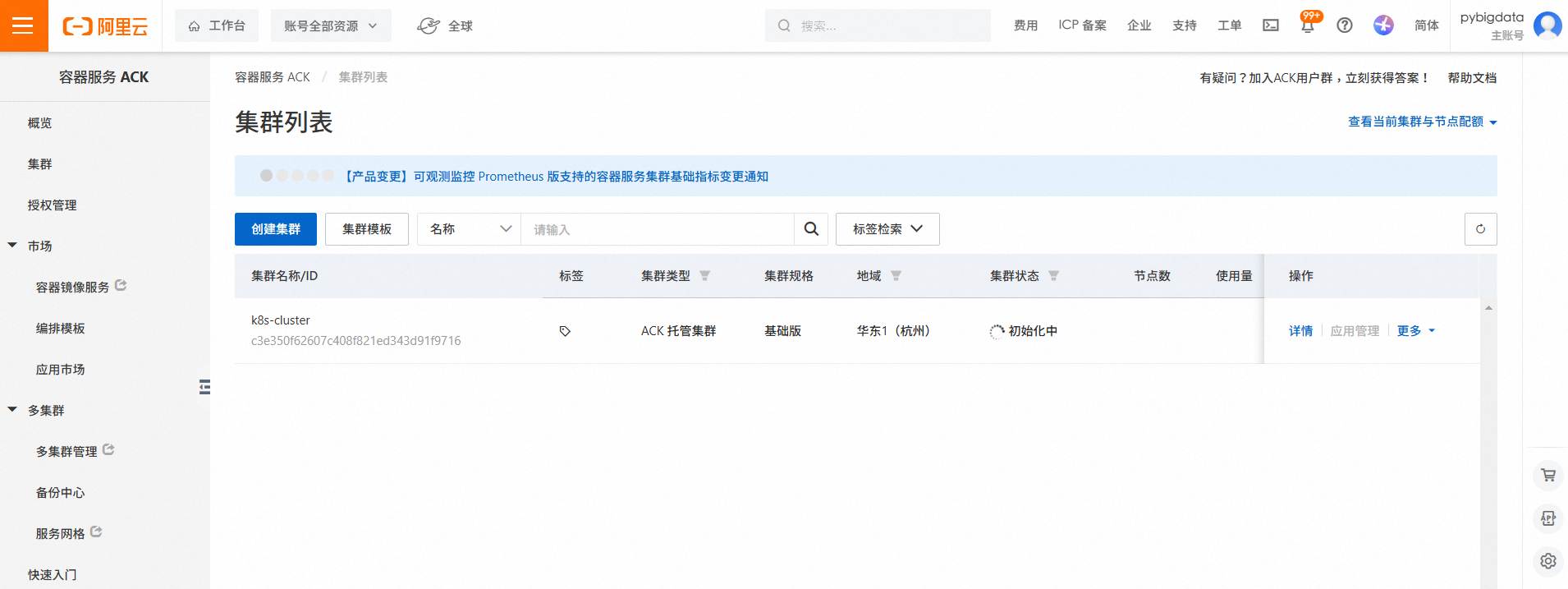Open the orange hamburger main menu
Viewport: 1568px width, 589px height.
(x=23, y=25)
